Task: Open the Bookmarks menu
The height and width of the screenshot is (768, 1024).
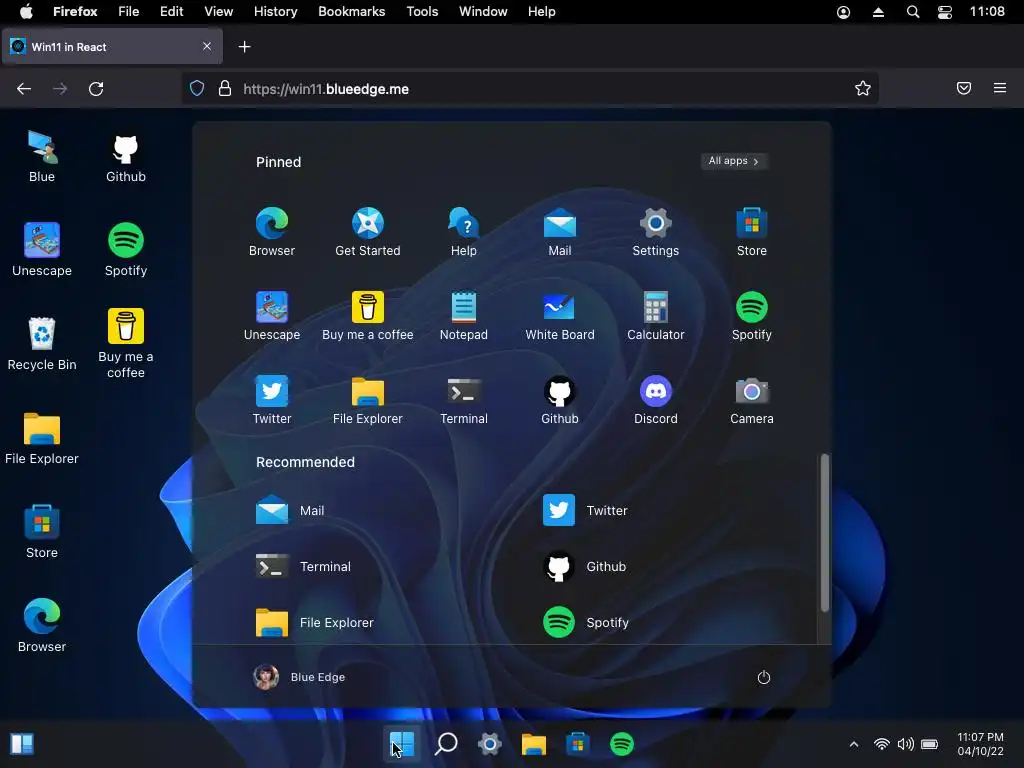Action: [x=351, y=12]
